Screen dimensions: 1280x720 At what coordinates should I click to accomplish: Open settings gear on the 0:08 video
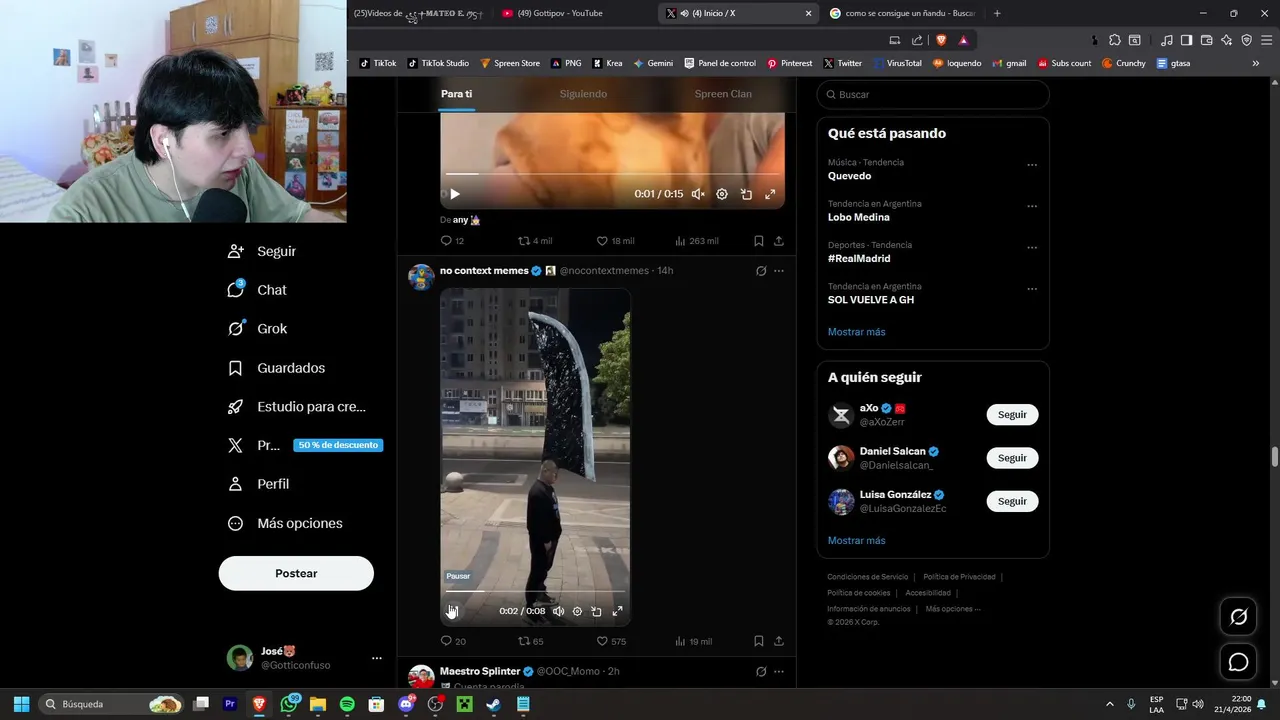click(x=577, y=611)
